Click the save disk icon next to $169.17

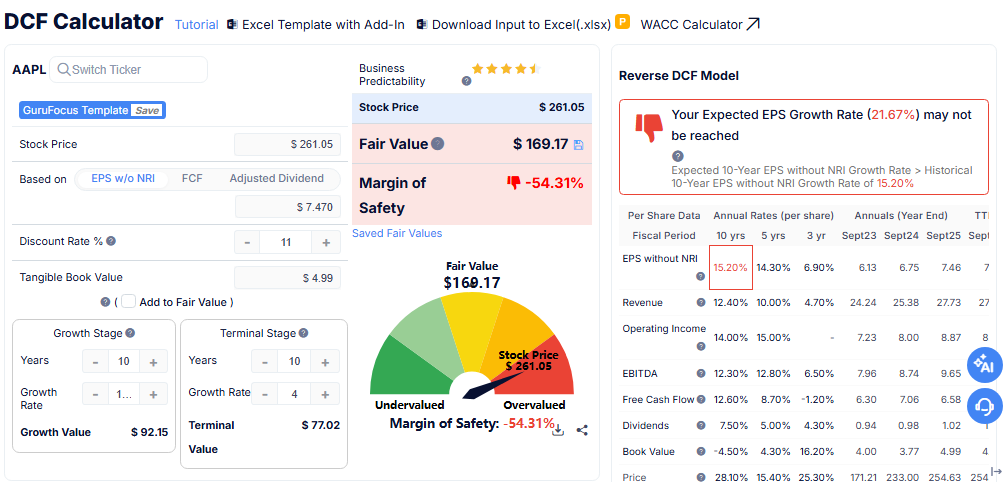578,145
